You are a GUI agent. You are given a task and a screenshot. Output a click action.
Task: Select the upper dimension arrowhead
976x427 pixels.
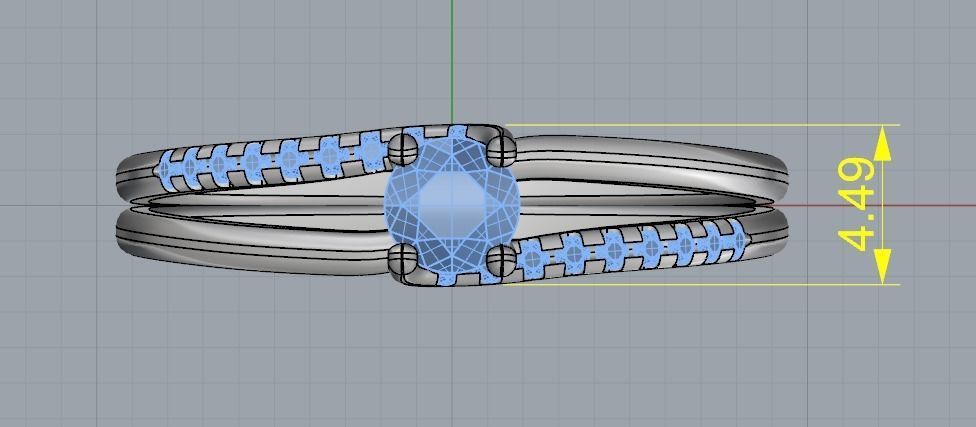coord(883,143)
